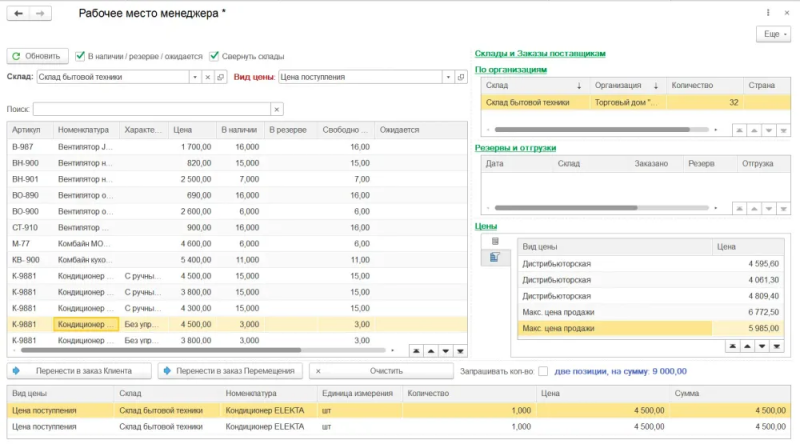Expand the Склад dropdown list
The image size is (800, 444).
pyautogui.click(x=195, y=77)
